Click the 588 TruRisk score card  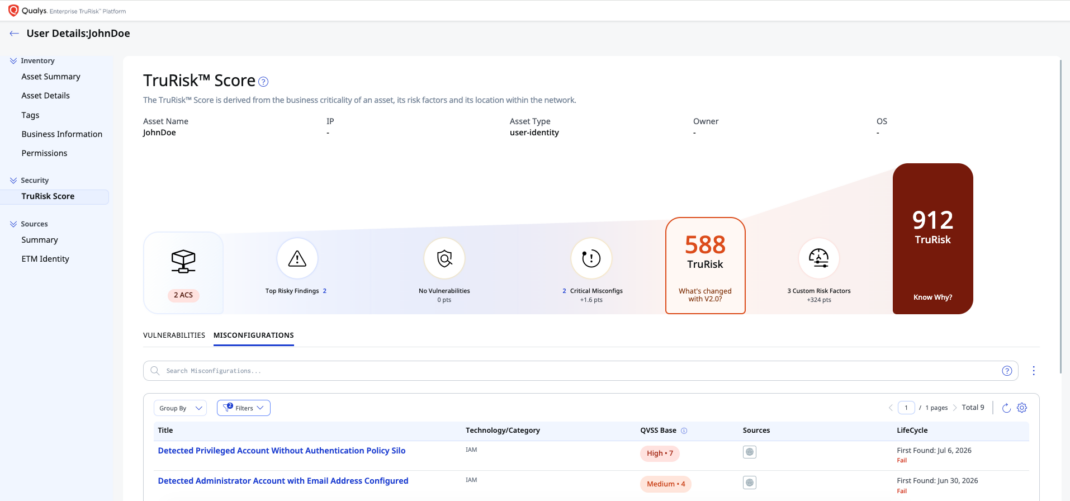point(705,266)
